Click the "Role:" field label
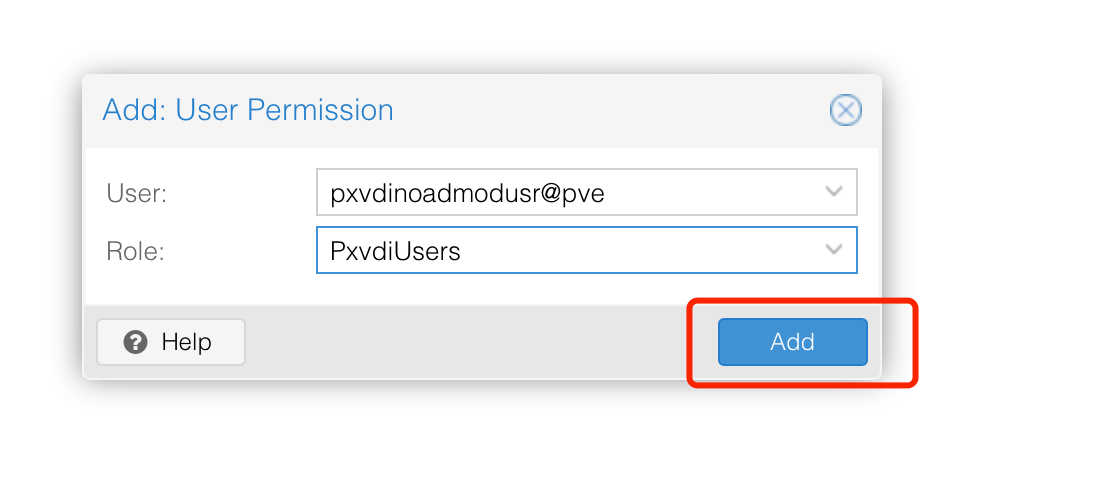This screenshot has width=1104, height=482. point(135,250)
